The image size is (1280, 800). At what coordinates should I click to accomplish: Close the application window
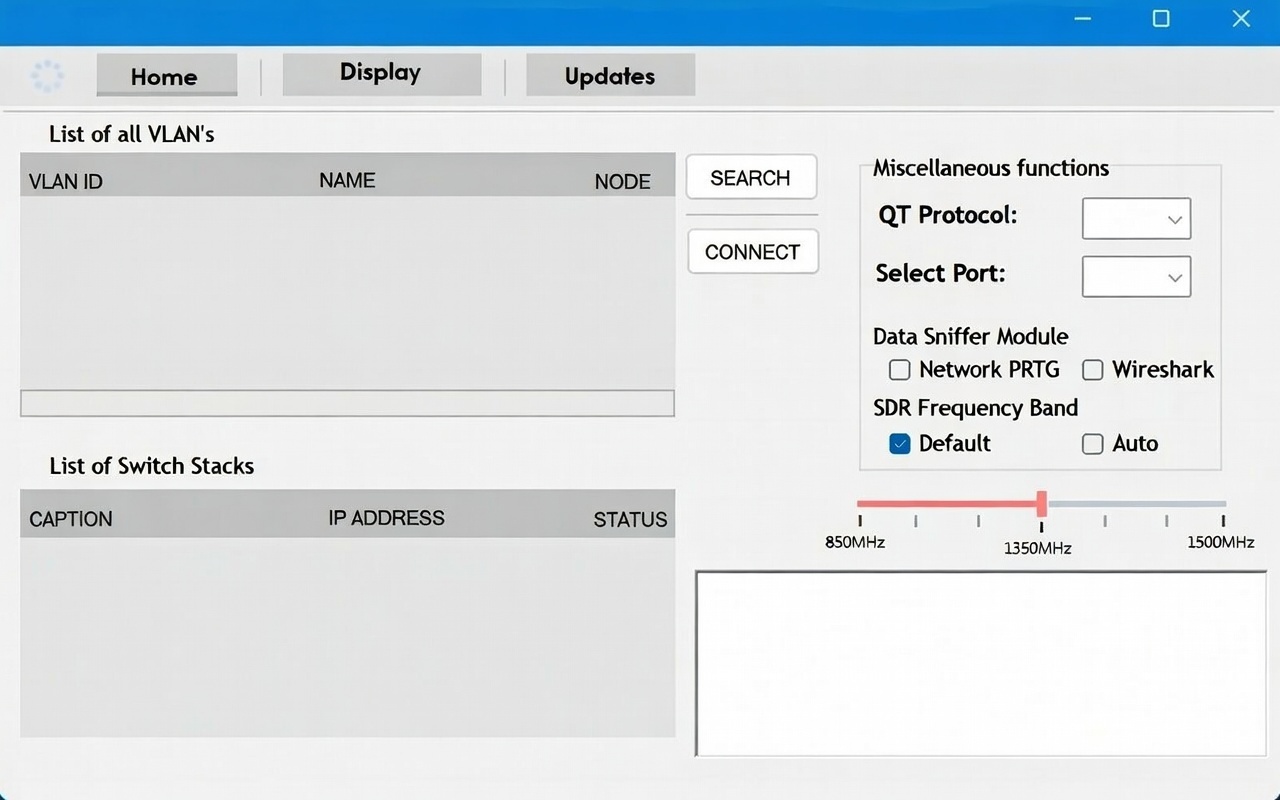(x=1241, y=19)
